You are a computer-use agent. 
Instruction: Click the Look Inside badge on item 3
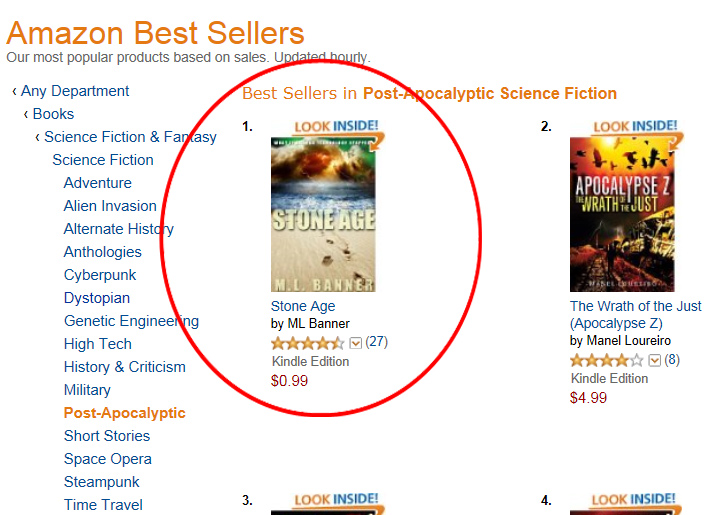click(x=337, y=500)
